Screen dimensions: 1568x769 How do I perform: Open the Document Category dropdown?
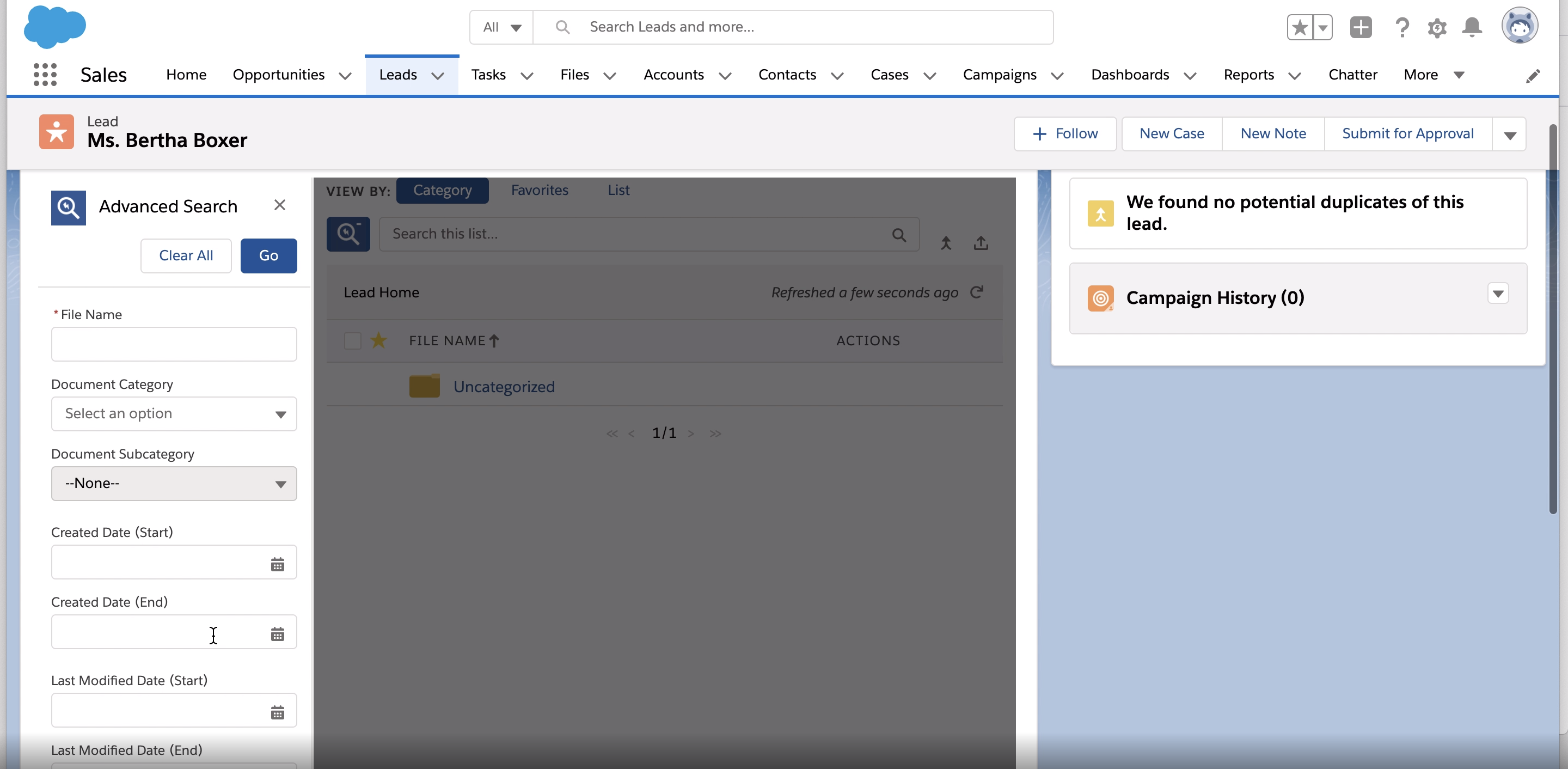click(174, 414)
